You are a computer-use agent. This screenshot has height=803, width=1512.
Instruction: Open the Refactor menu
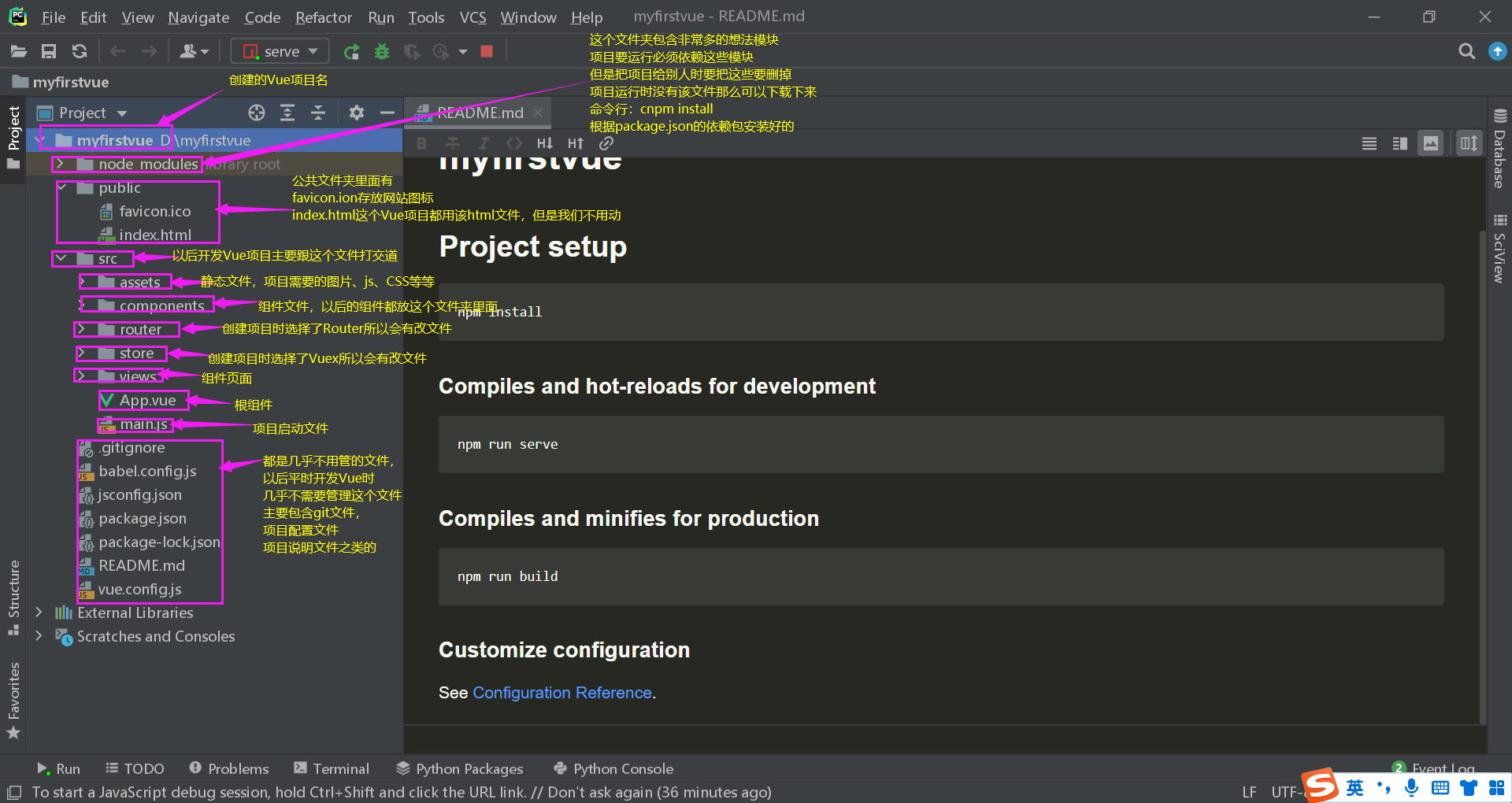pos(324,17)
